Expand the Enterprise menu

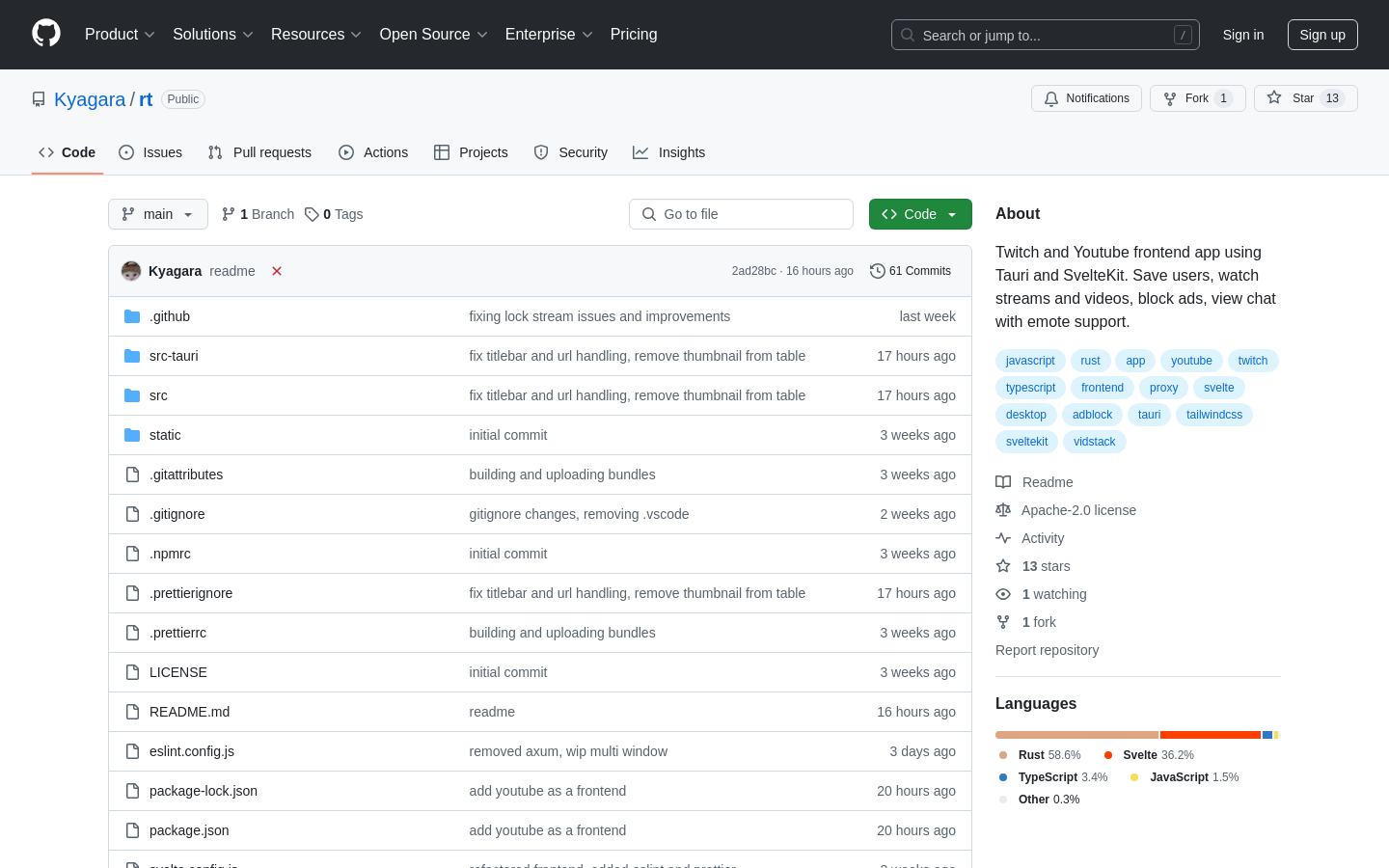click(x=549, y=35)
